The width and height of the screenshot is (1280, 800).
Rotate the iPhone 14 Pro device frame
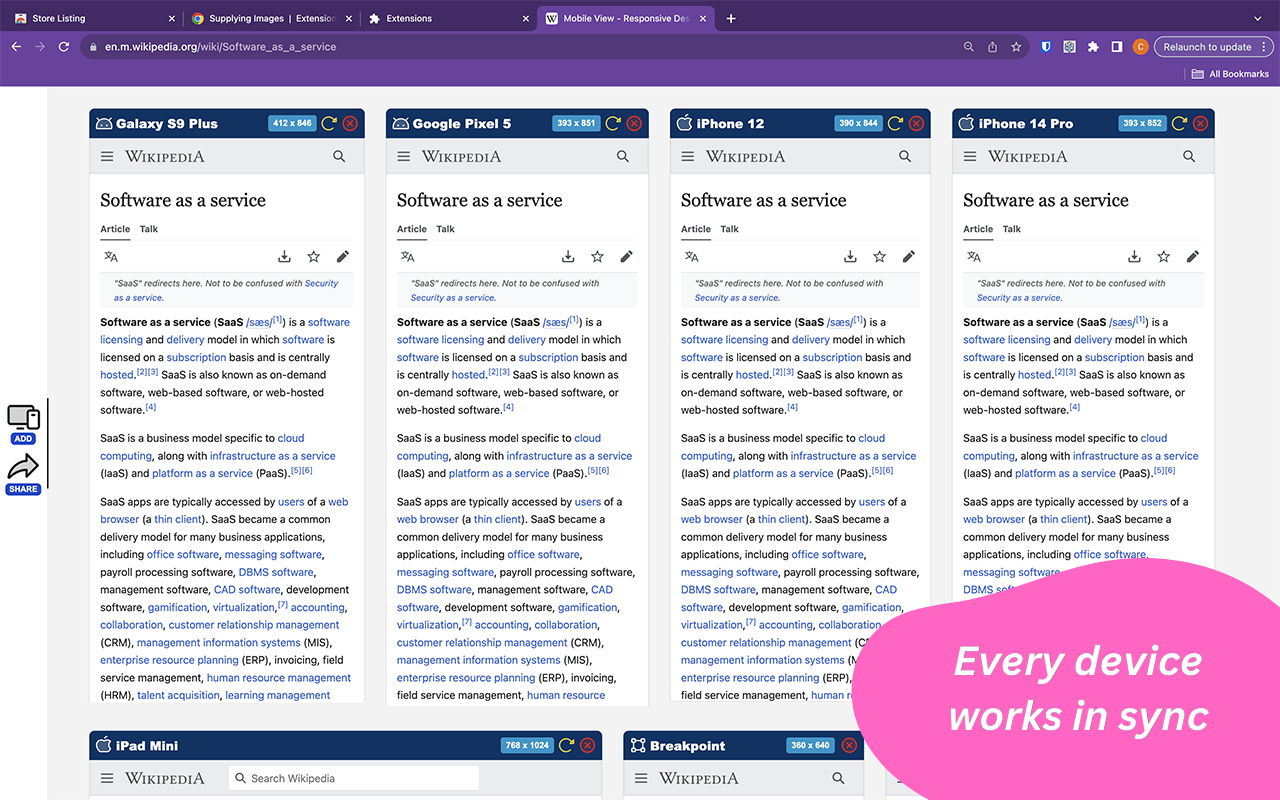(1178, 123)
